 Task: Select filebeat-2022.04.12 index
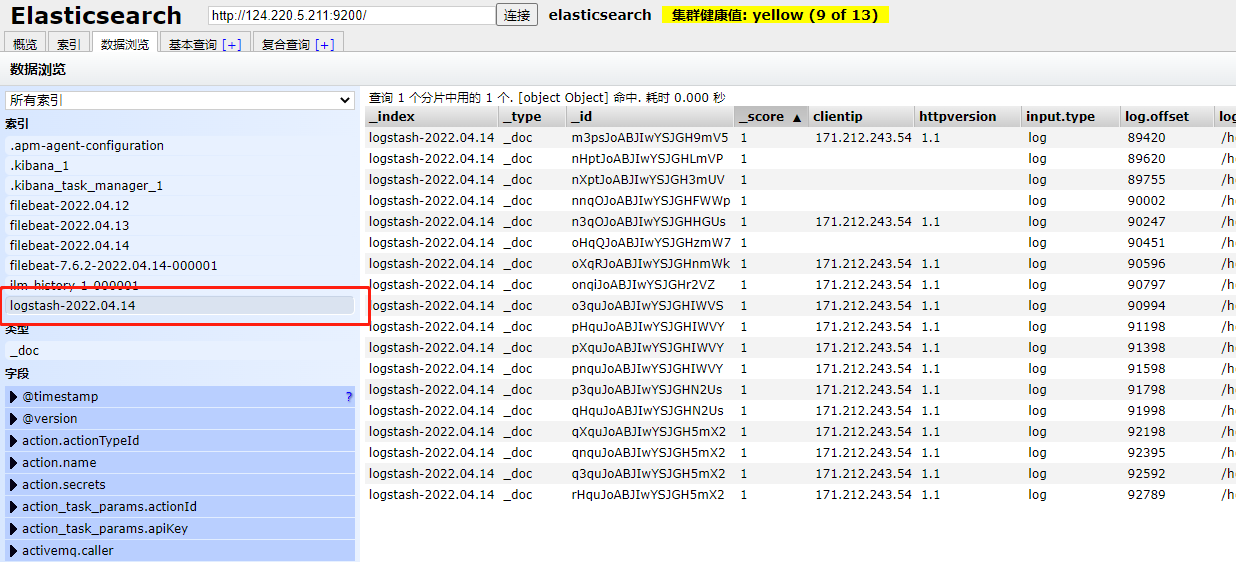pos(180,205)
